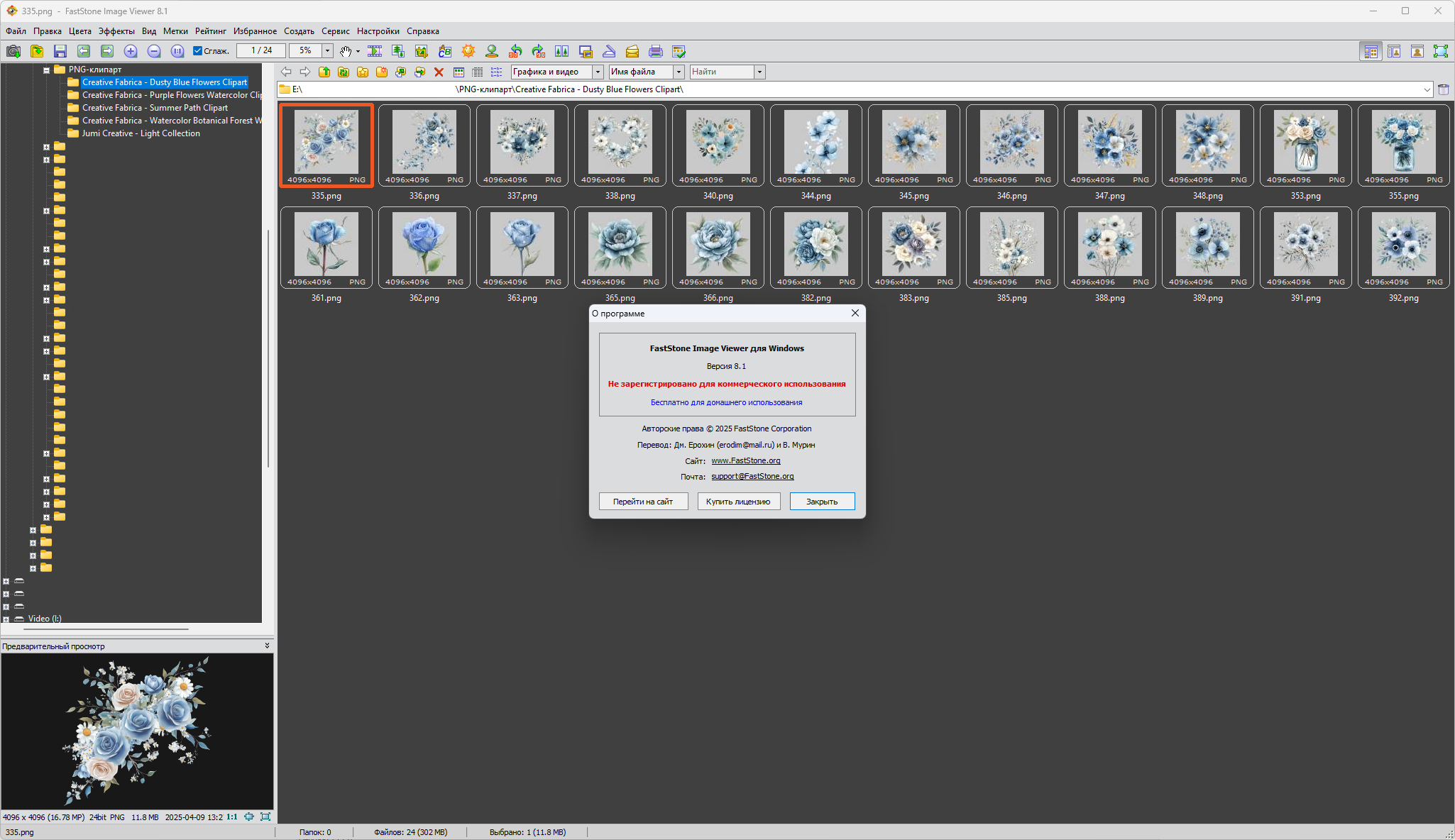The width and height of the screenshot is (1455, 840).
Task: Click the Zoom In toolbar icon
Action: 131,51
